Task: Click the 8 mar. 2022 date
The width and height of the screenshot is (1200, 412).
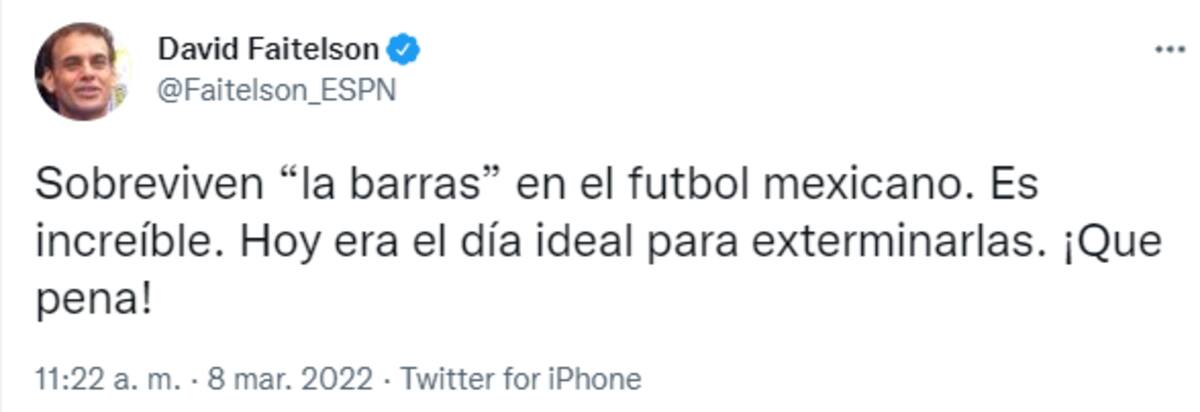Action: (290, 380)
